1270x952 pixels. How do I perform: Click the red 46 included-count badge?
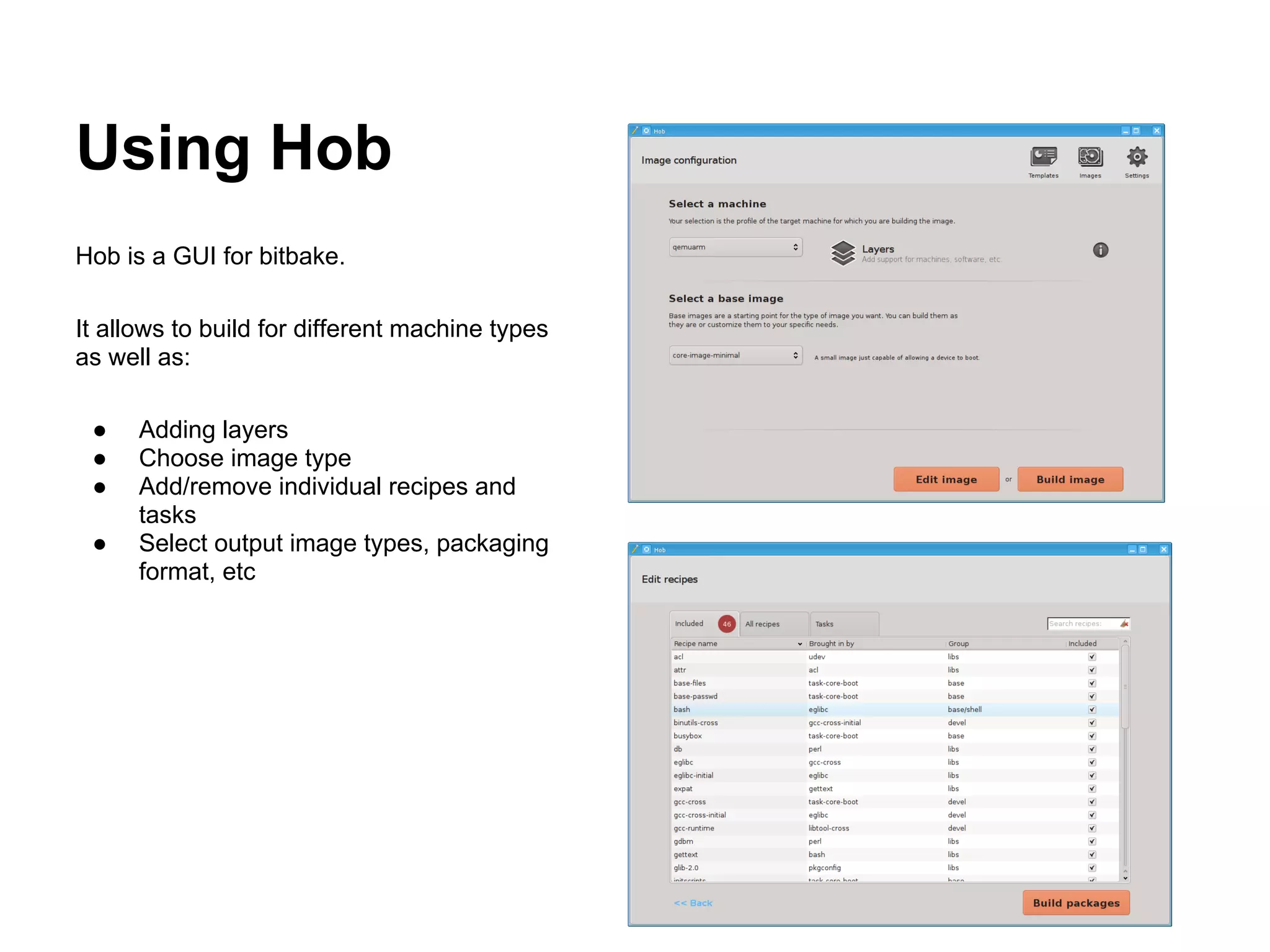(726, 624)
